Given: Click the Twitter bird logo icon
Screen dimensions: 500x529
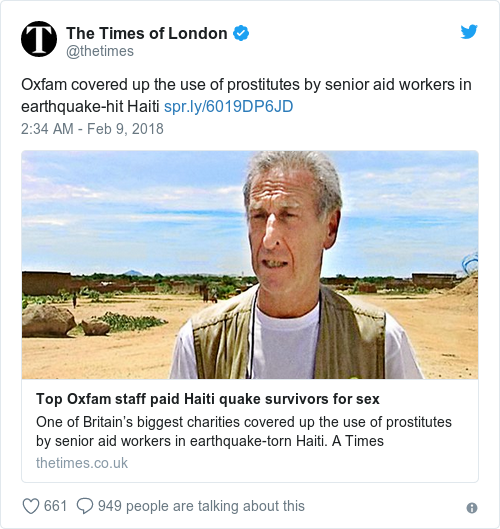Looking at the screenshot, I should (469, 32).
